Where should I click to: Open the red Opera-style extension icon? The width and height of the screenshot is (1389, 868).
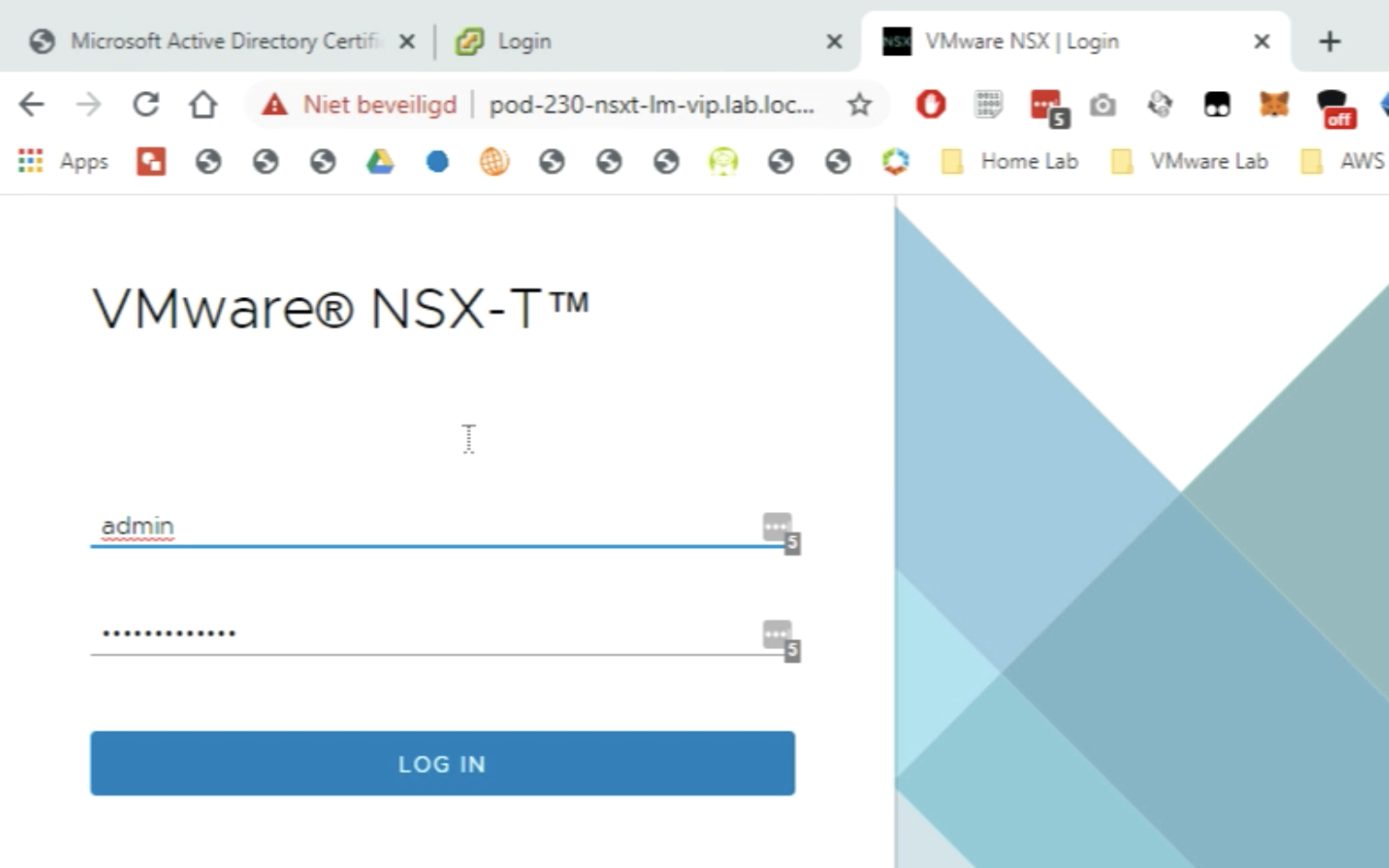(930, 105)
